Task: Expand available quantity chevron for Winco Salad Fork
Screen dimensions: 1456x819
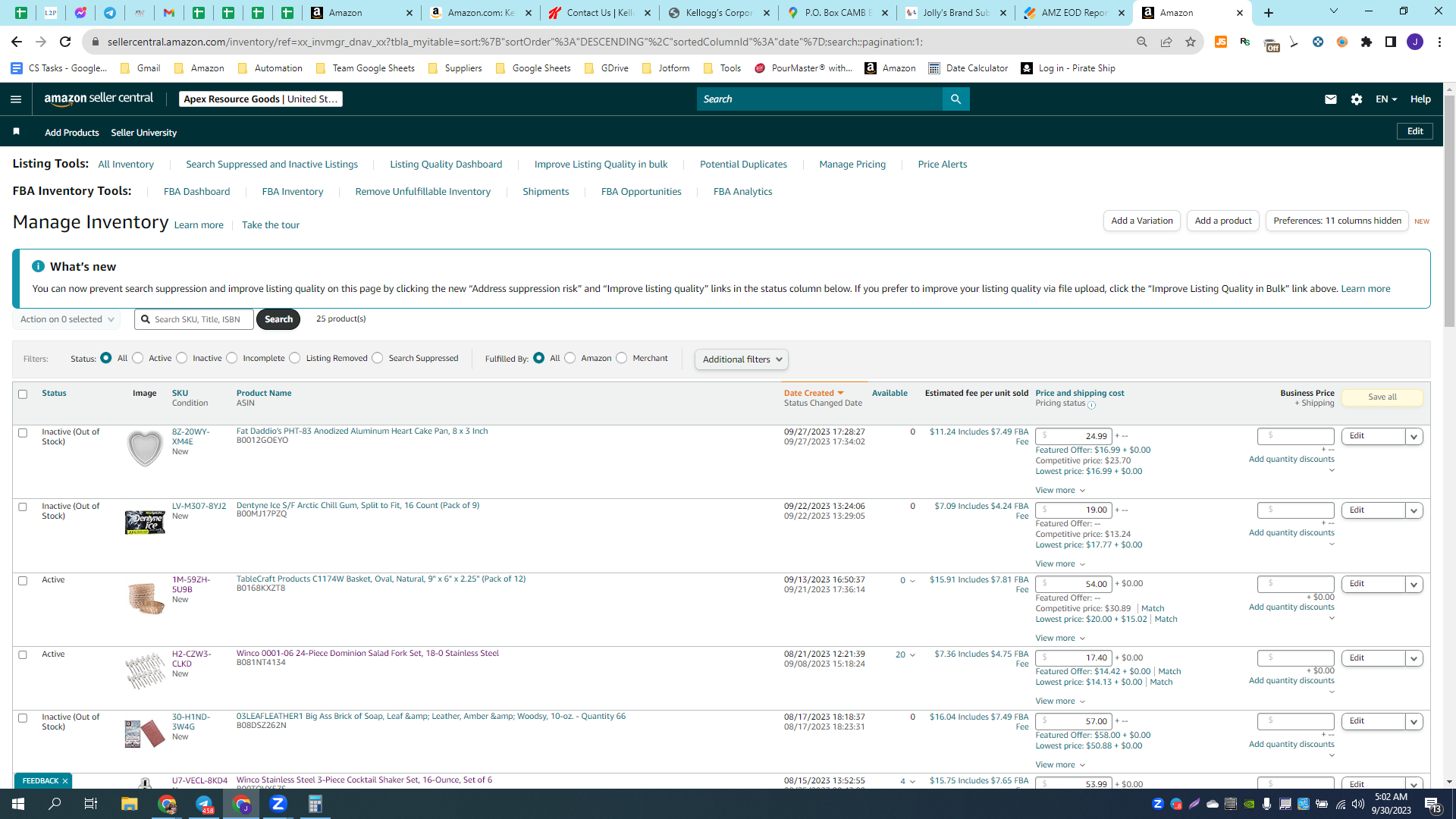Action: 912,655
